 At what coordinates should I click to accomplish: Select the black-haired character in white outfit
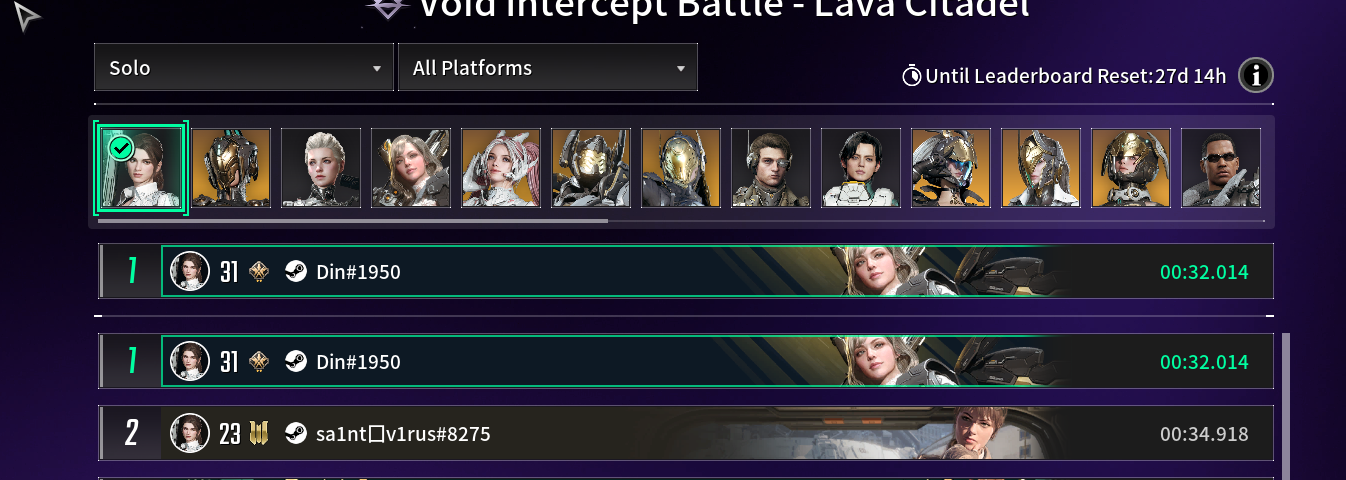tap(861, 167)
